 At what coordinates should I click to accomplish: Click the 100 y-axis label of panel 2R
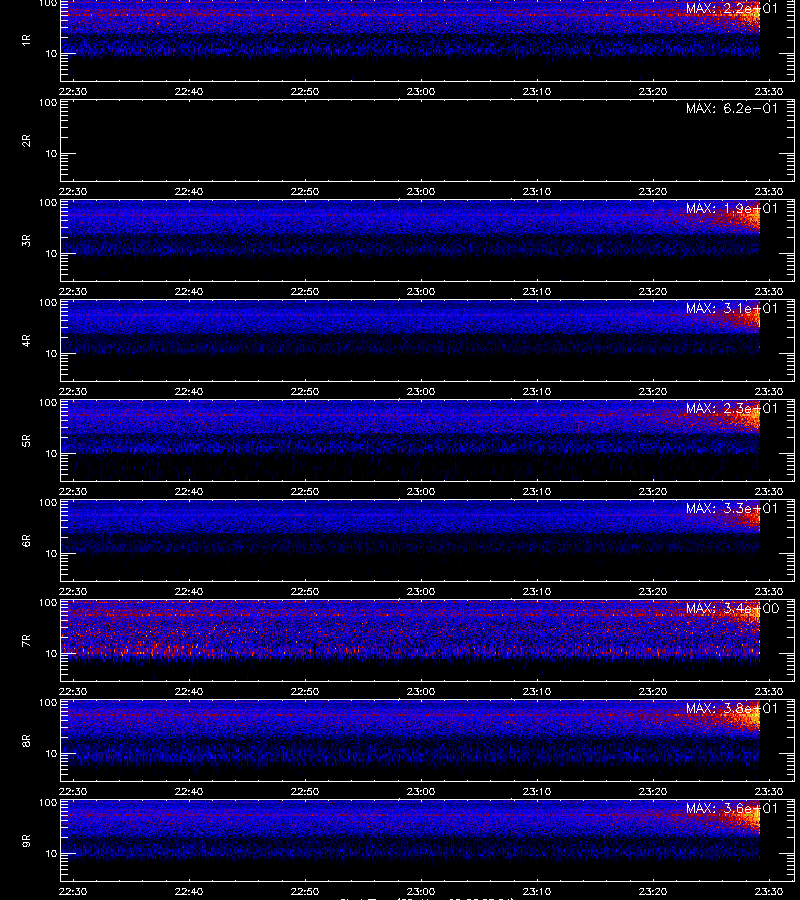click(48, 103)
